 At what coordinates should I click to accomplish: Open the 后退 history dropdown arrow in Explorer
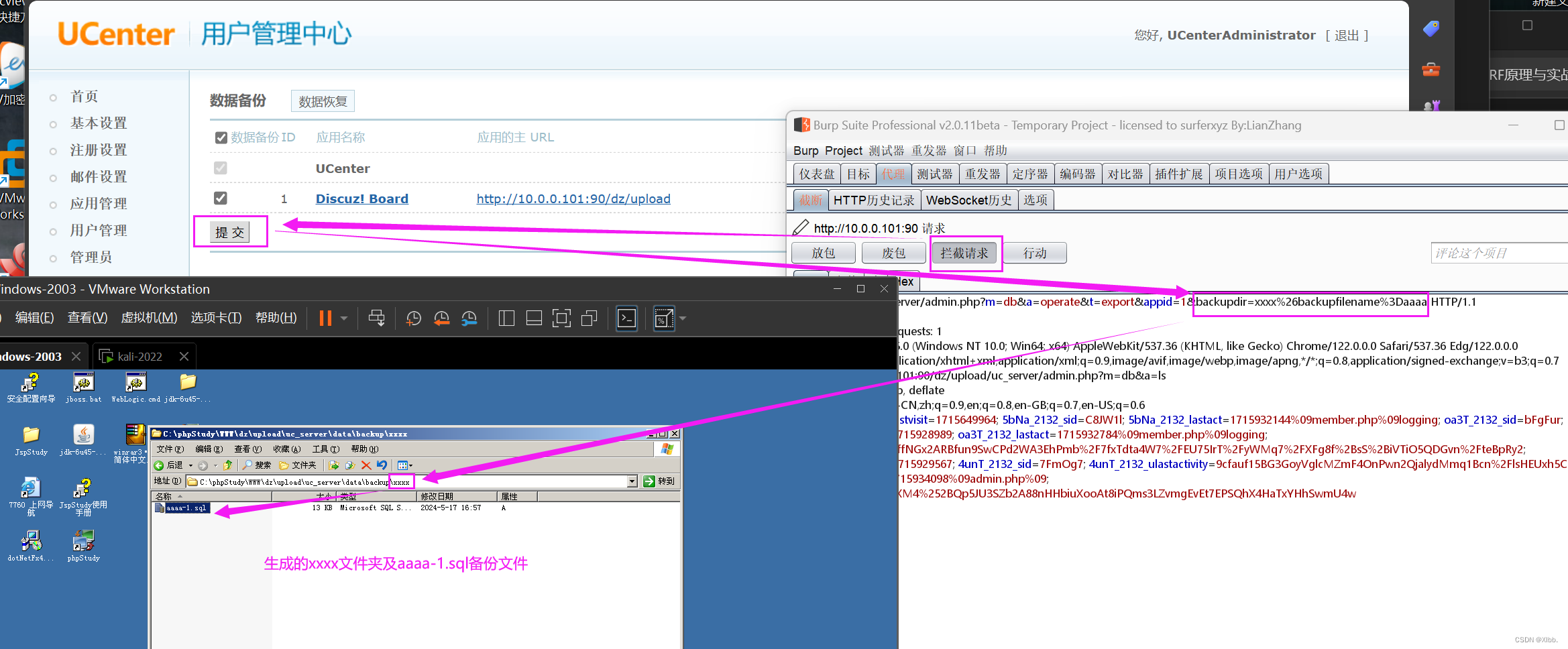click(x=190, y=465)
